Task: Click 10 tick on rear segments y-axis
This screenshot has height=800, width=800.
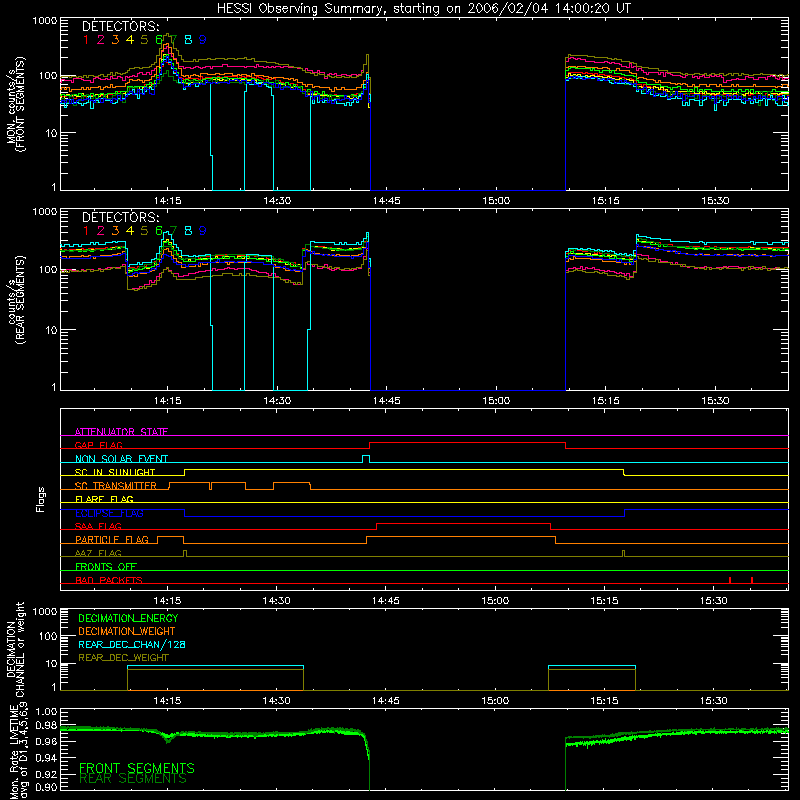Action: (x=51, y=330)
